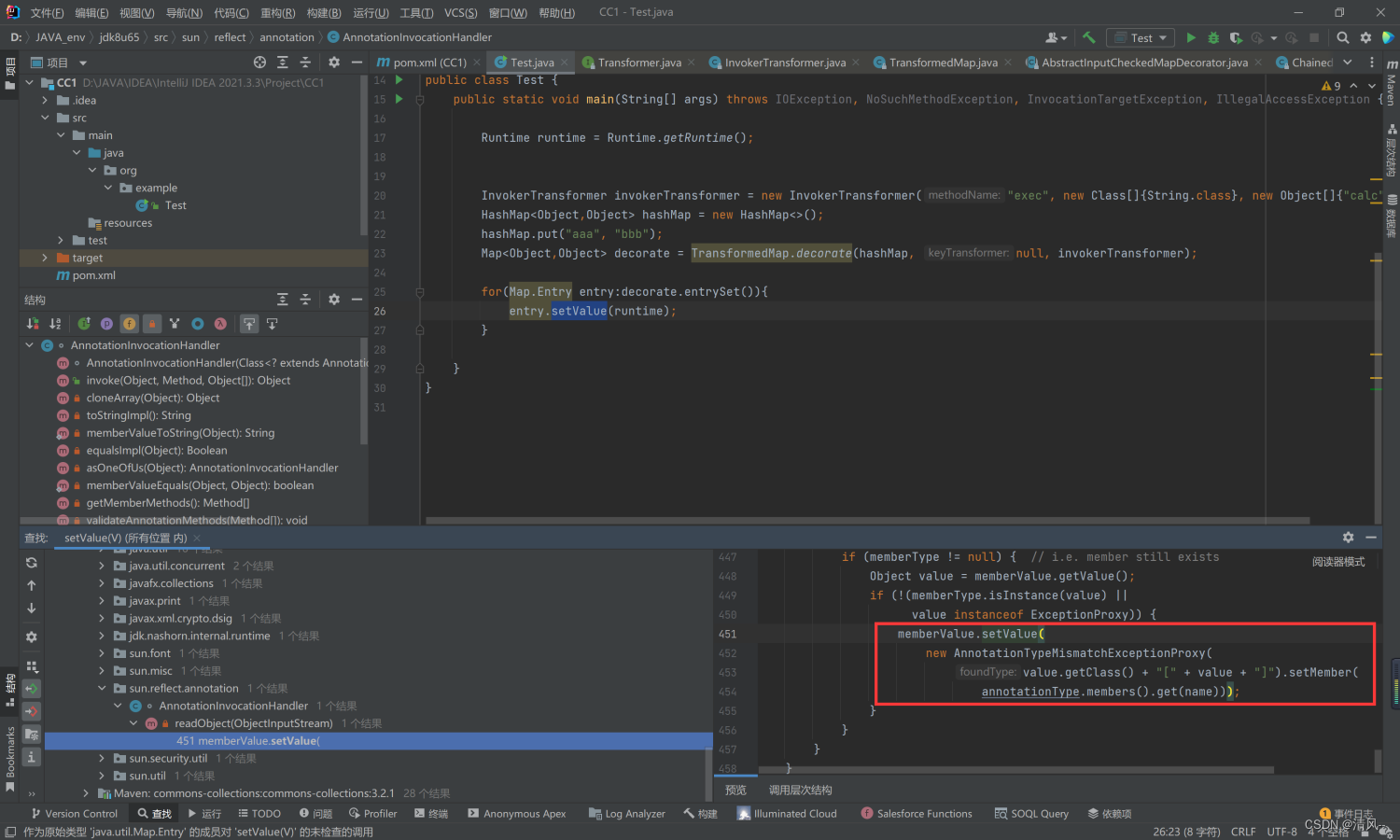Viewport: 1400px width, 840px height.
Task: Select 451 memberValue.setValue( result row
Action: 379,741
